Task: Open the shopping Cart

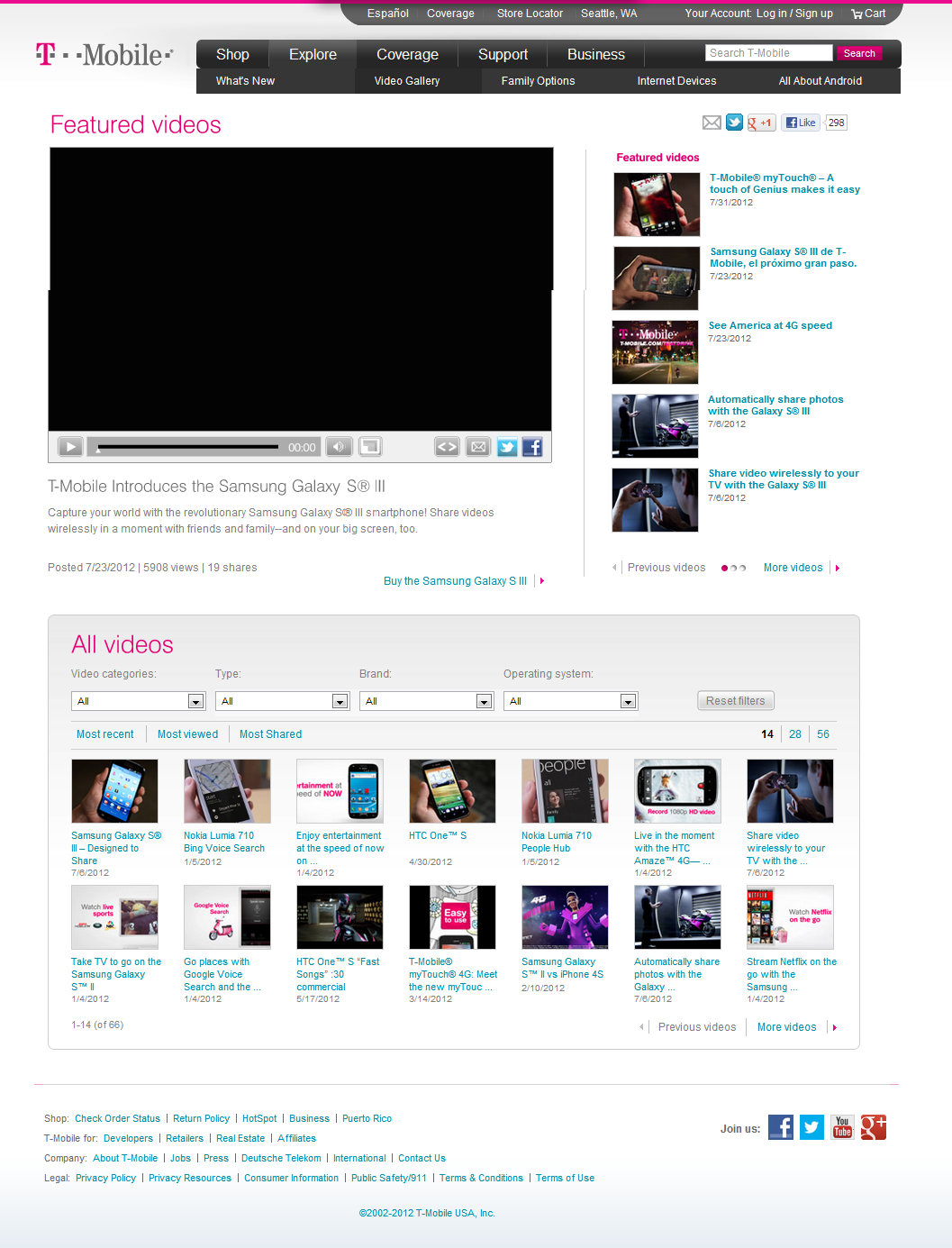Action: click(x=868, y=14)
